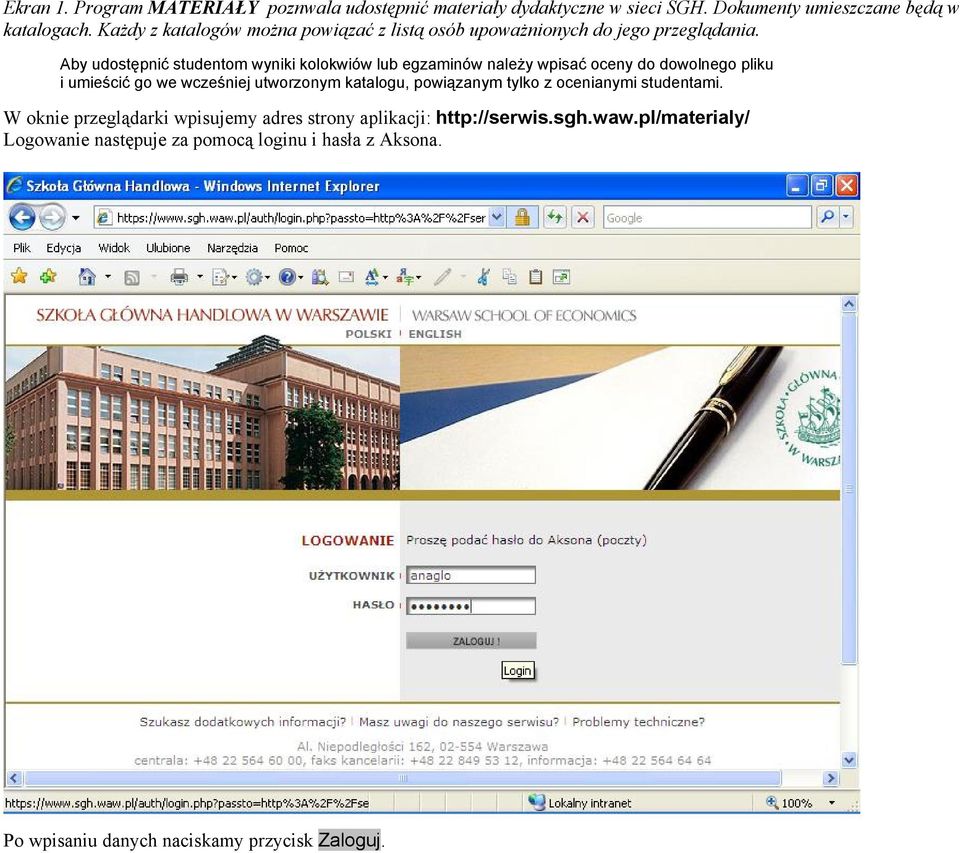Viewport: 960px width, 853px height.
Task: Click the RSS feeds icon
Action: 132,278
